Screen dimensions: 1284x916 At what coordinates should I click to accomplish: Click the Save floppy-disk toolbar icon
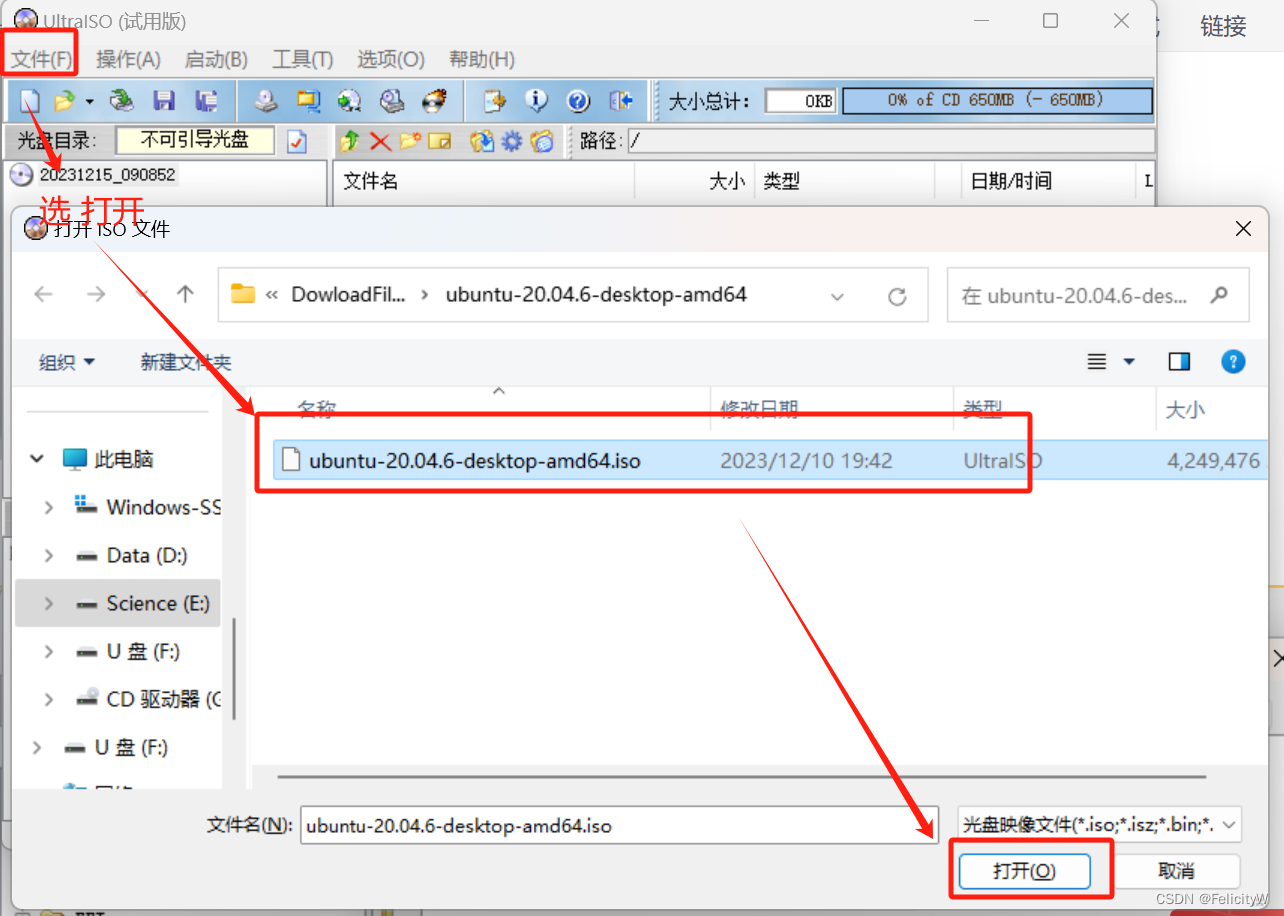[x=164, y=101]
